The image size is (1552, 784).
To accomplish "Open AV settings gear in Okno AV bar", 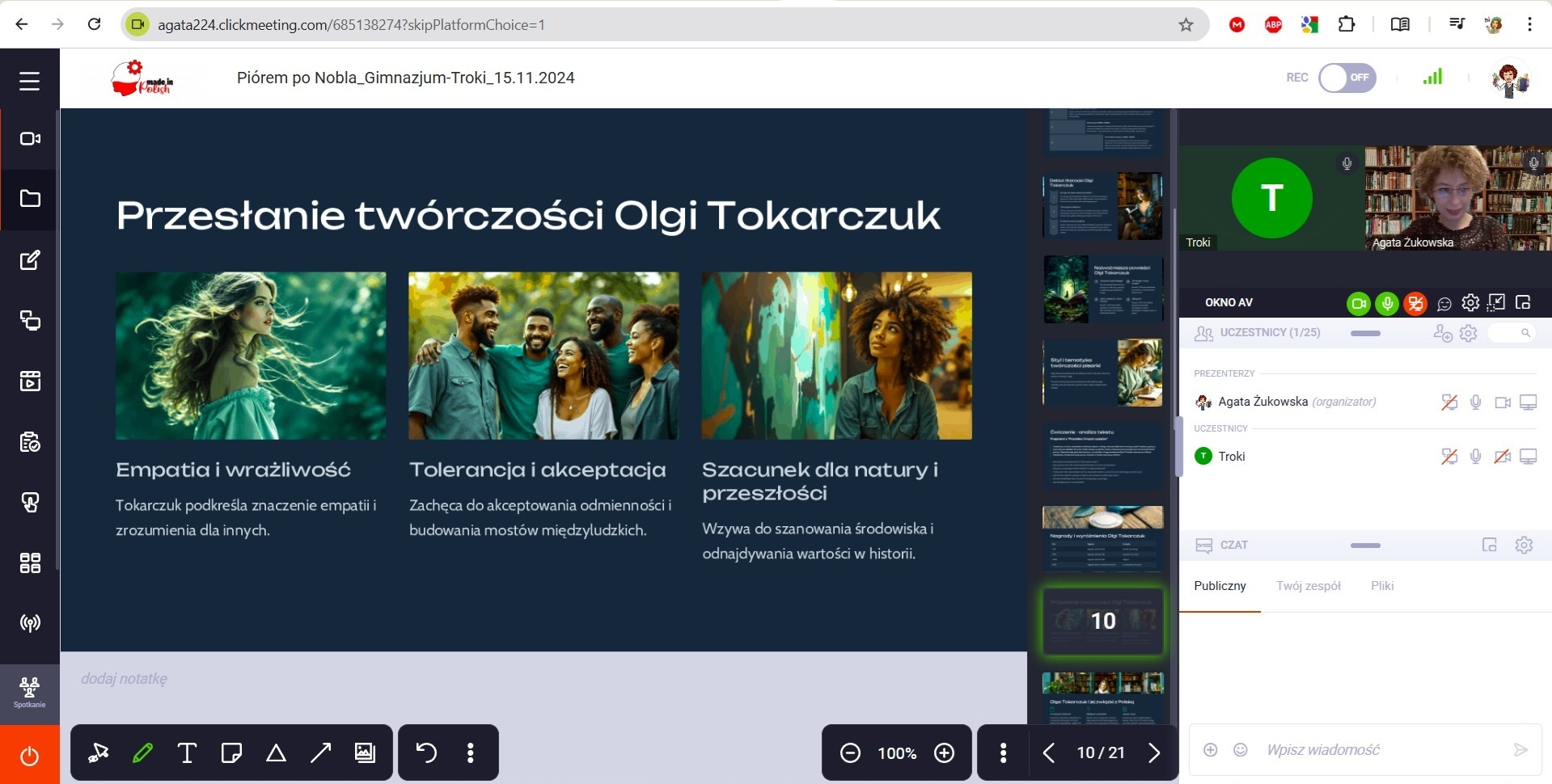I will click(1470, 302).
